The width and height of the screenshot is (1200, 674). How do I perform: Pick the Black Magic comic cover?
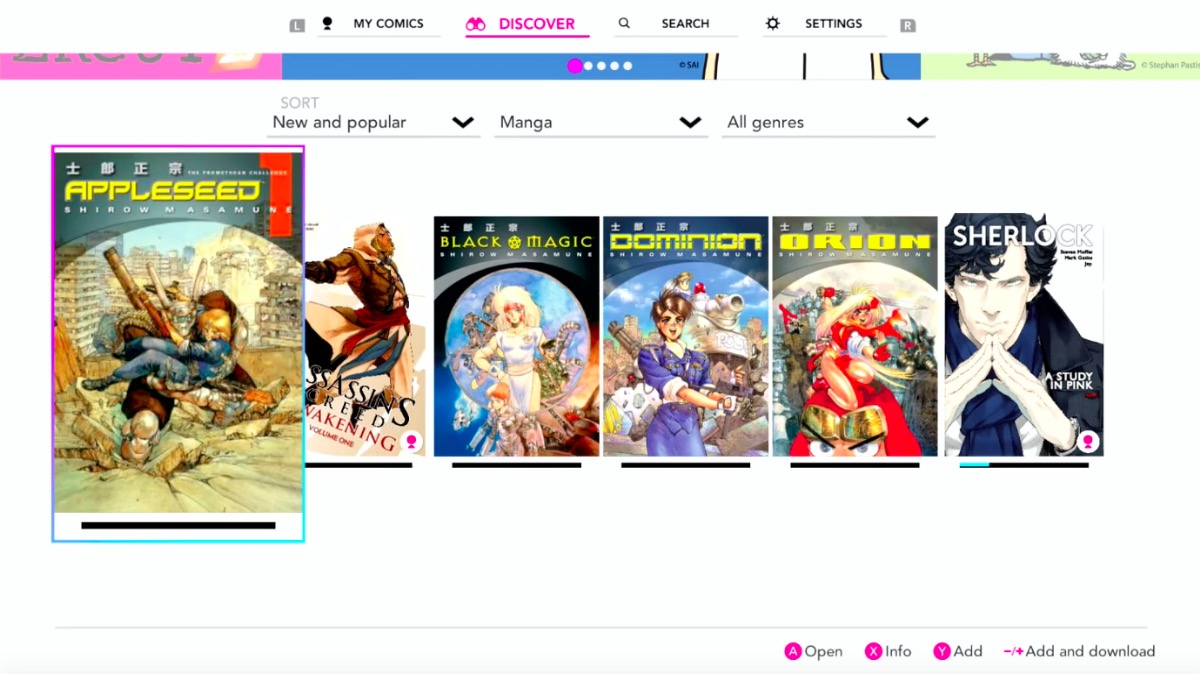click(516, 336)
